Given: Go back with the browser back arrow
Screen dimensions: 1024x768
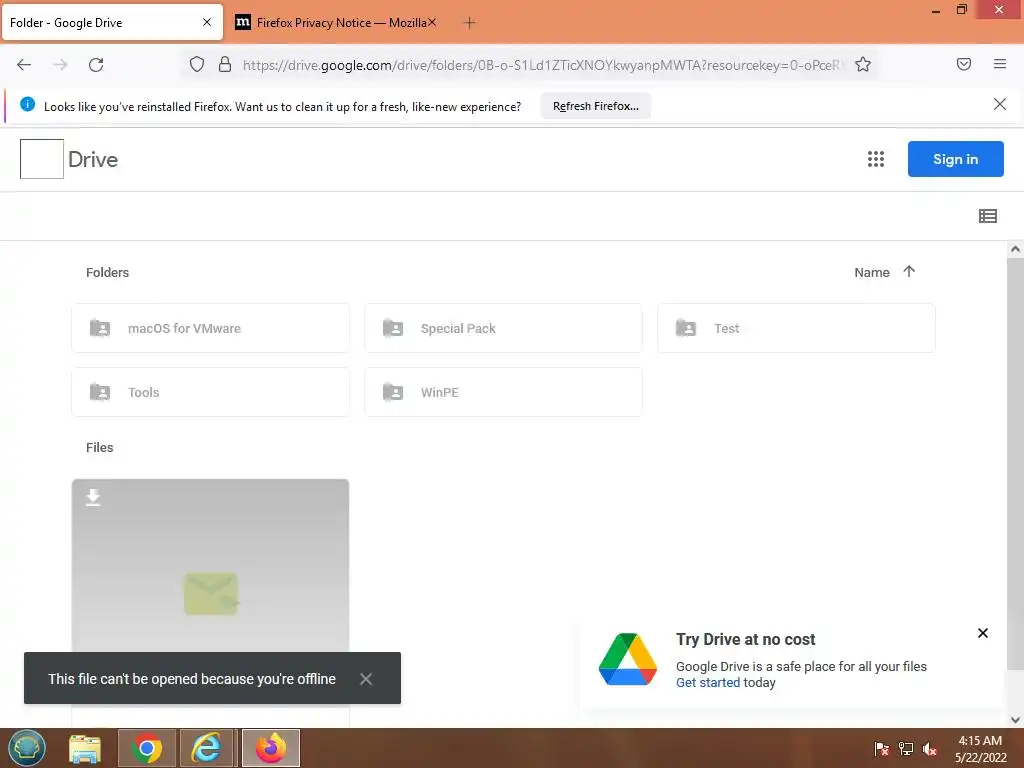Looking at the screenshot, I should 24,65.
